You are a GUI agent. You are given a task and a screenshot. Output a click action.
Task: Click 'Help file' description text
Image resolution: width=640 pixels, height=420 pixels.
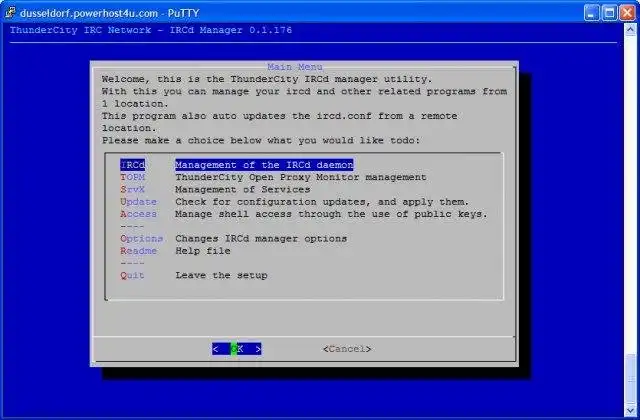click(203, 251)
